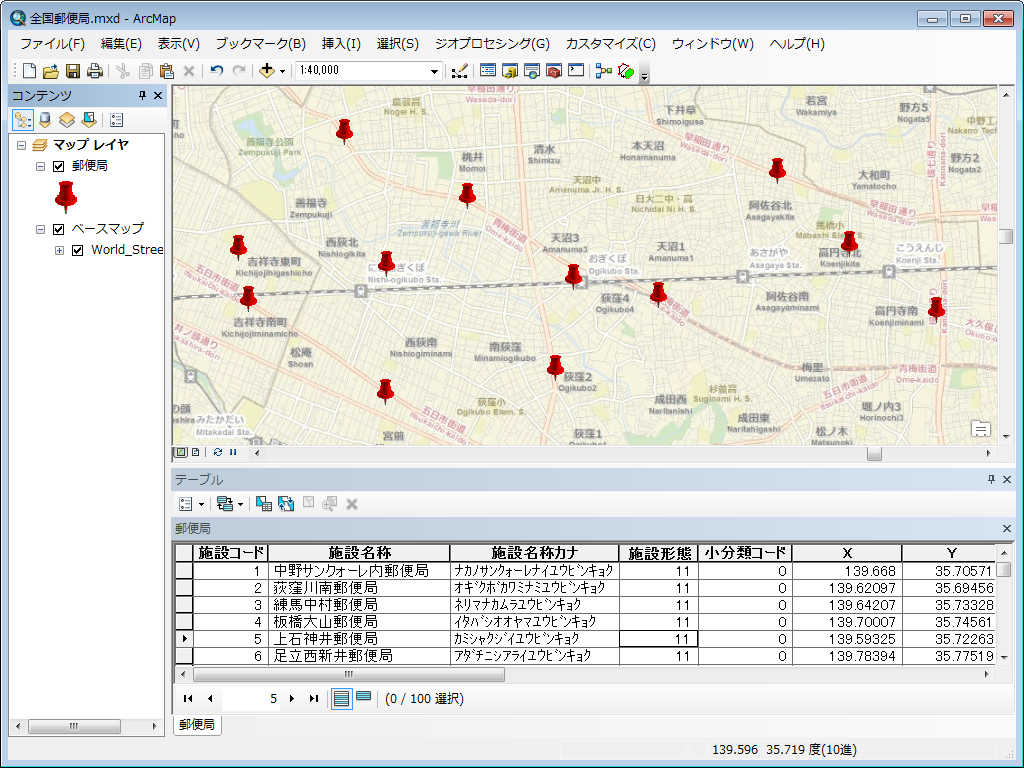Switch the table selection
Image resolution: width=1024 pixels, height=768 pixels.
tap(286, 504)
